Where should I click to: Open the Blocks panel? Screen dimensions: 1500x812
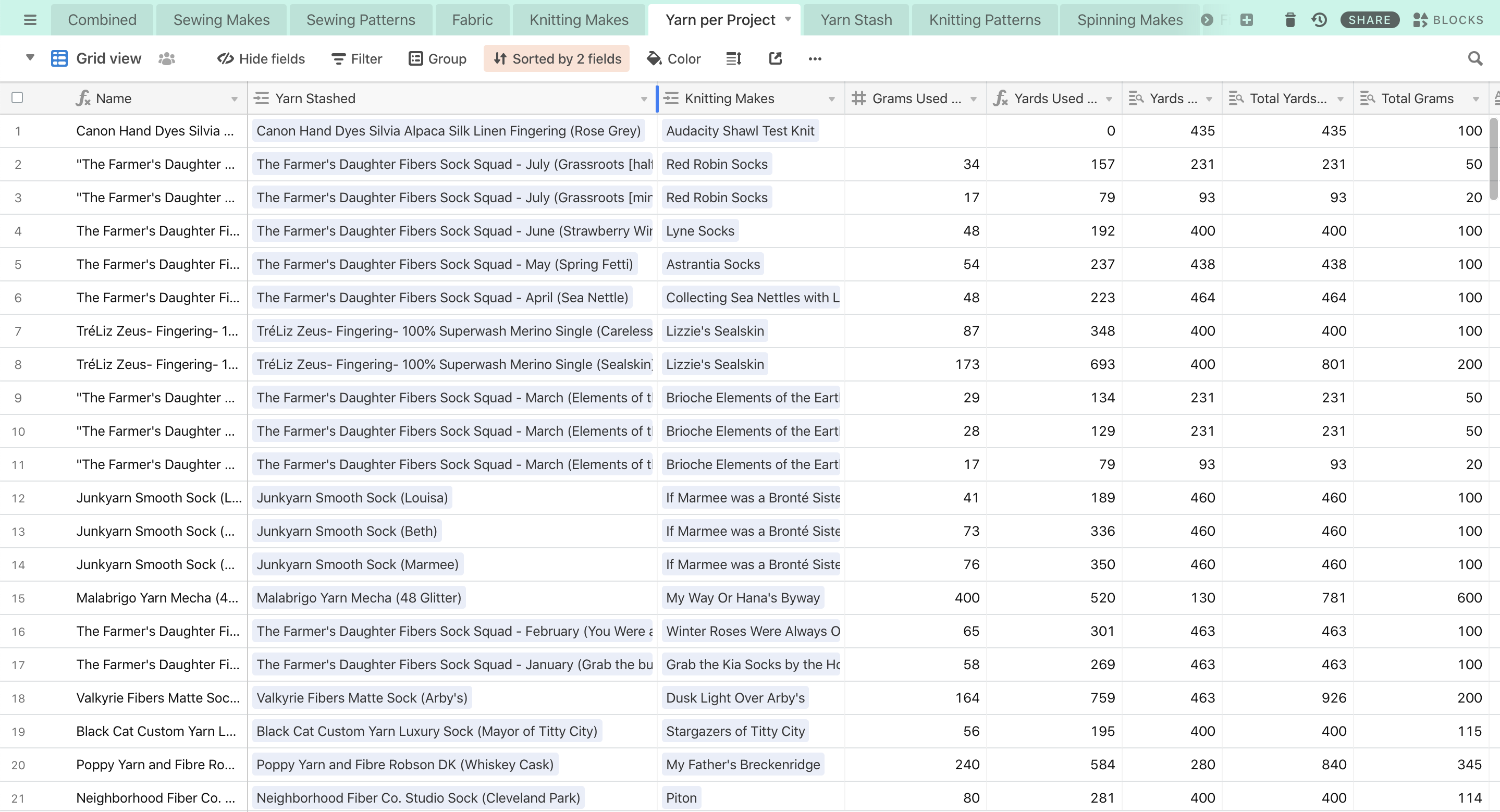pos(1447,20)
